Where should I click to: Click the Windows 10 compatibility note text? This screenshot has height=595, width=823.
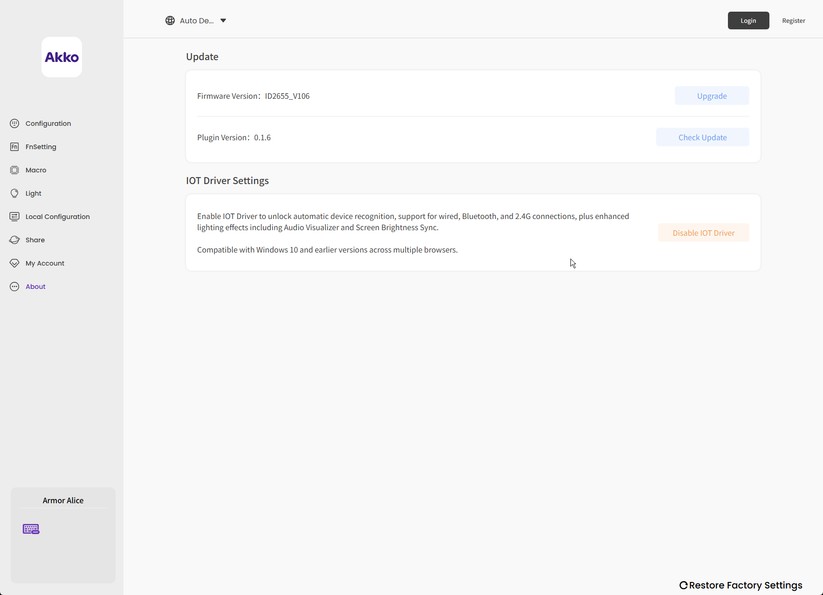tap(328, 250)
